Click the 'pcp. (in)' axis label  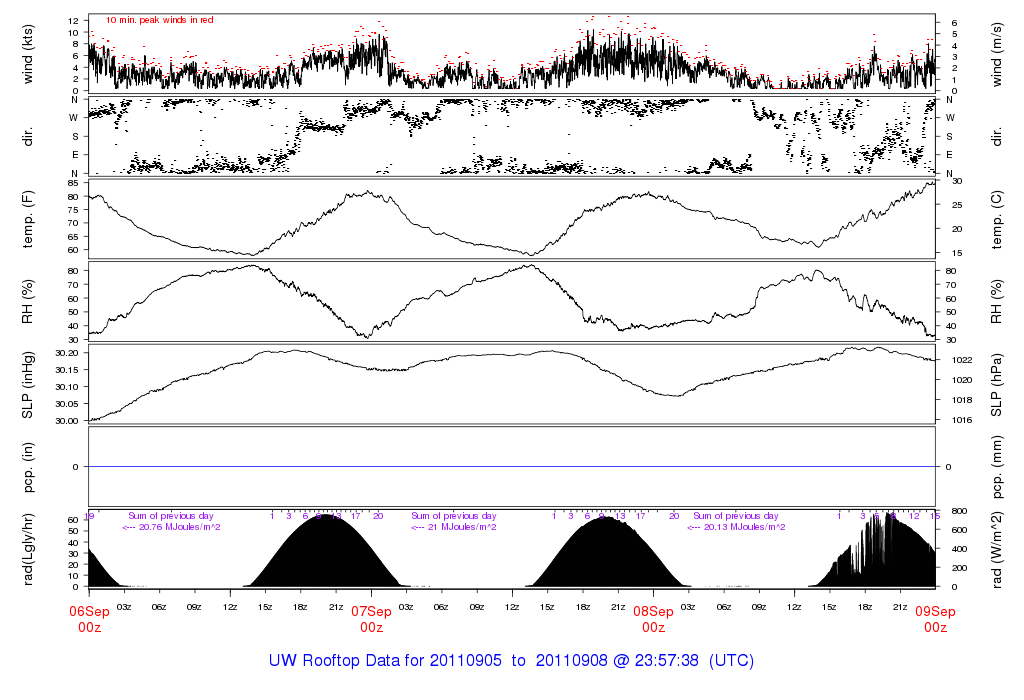[27, 467]
